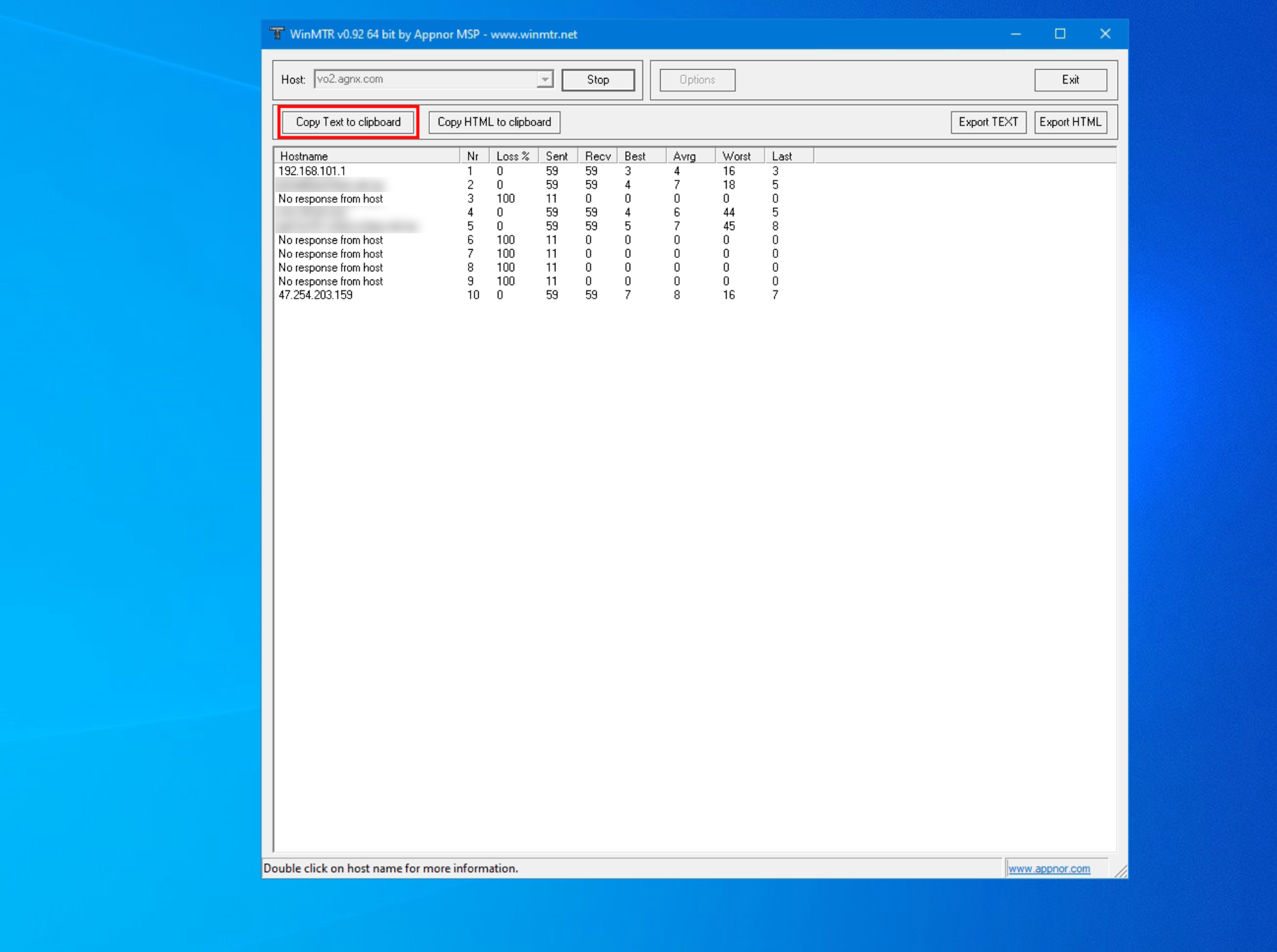Open the Host dropdown arrow
The width and height of the screenshot is (1277, 952).
coord(545,80)
